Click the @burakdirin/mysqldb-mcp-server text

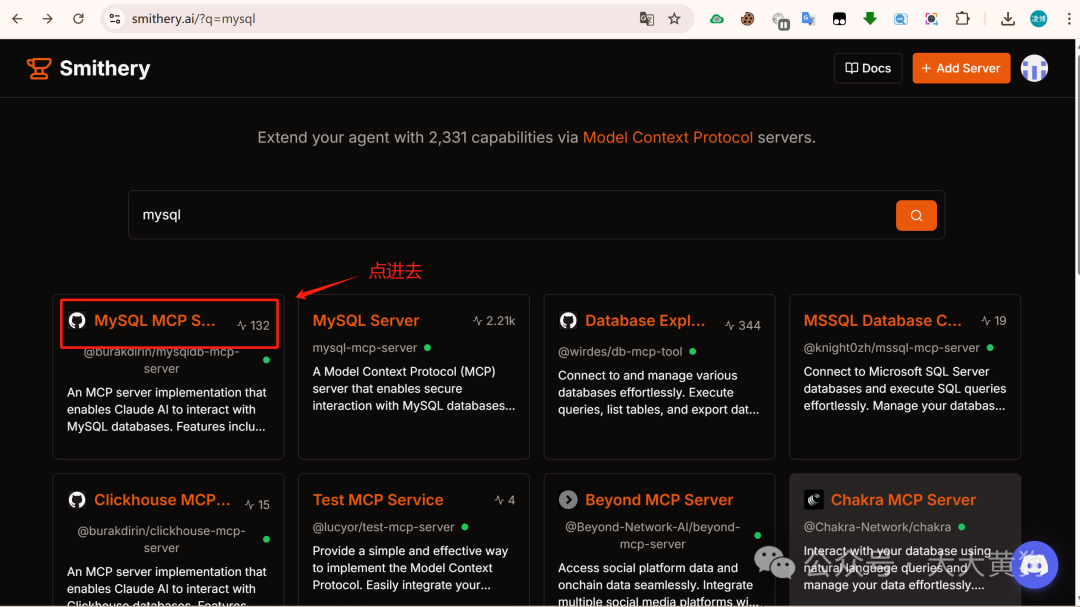(x=161, y=360)
